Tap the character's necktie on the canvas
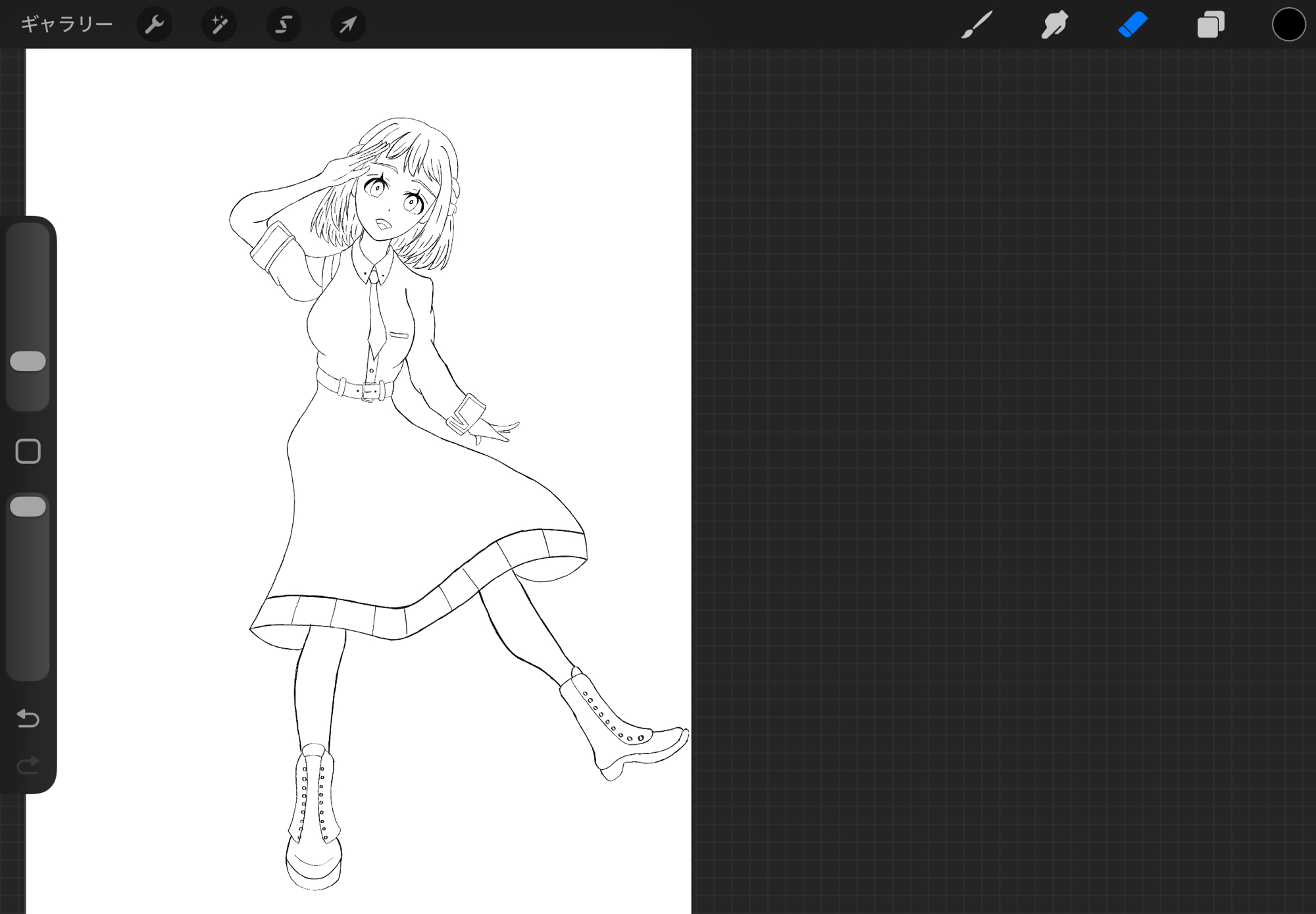Image resolution: width=1316 pixels, height=914 pixels. point(376,319)
